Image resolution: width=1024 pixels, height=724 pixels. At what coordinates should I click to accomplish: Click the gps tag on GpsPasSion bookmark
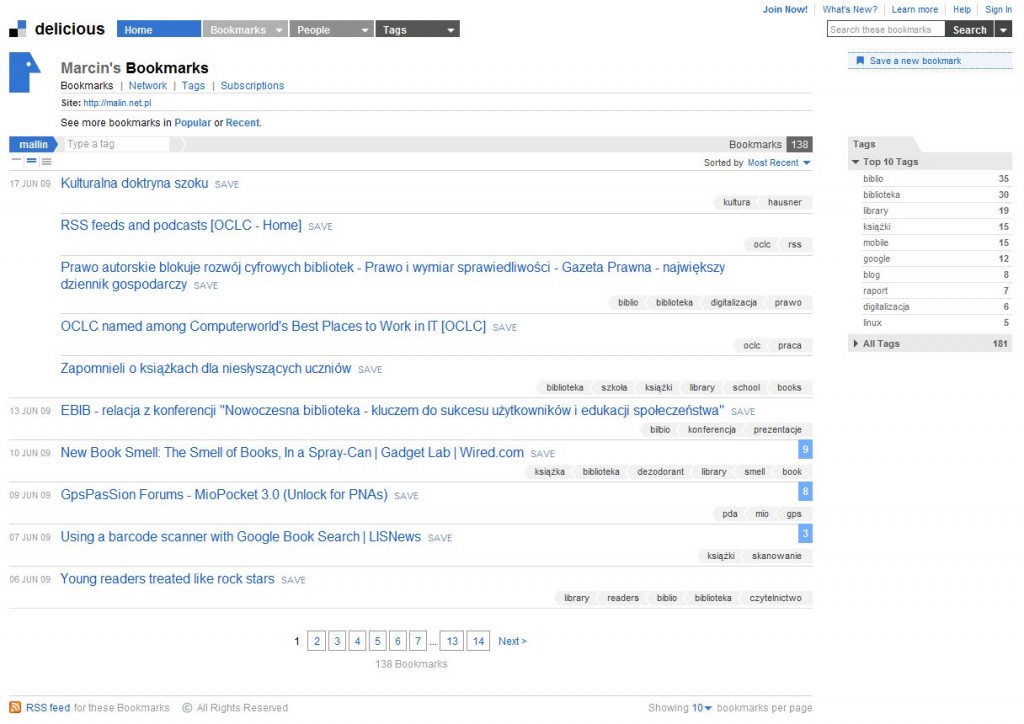click(x=793, y=514)
